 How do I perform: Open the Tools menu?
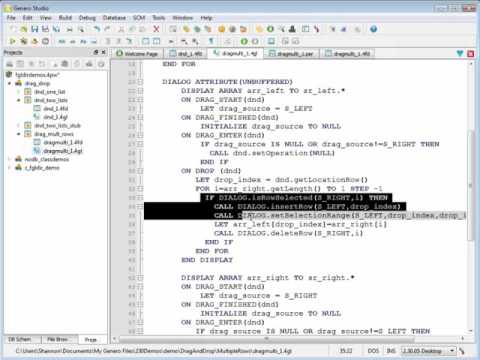(x=159, y=18)
